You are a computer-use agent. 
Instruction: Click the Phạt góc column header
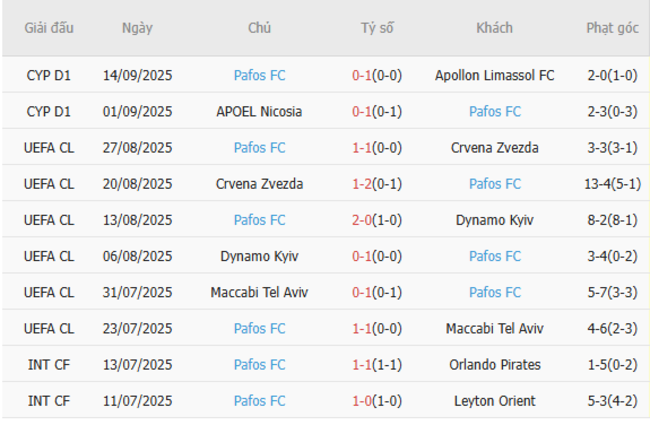[612, 28]
